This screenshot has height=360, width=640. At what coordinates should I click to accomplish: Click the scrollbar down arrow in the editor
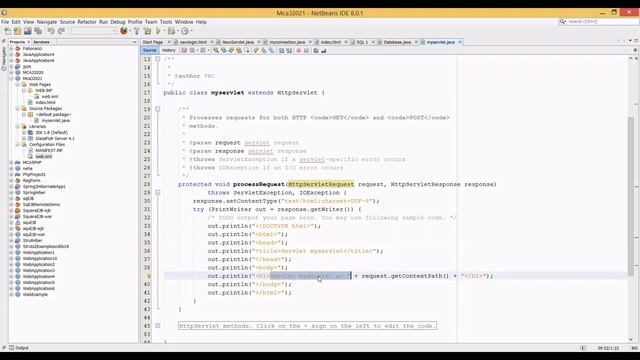click(x=631, y=339)
